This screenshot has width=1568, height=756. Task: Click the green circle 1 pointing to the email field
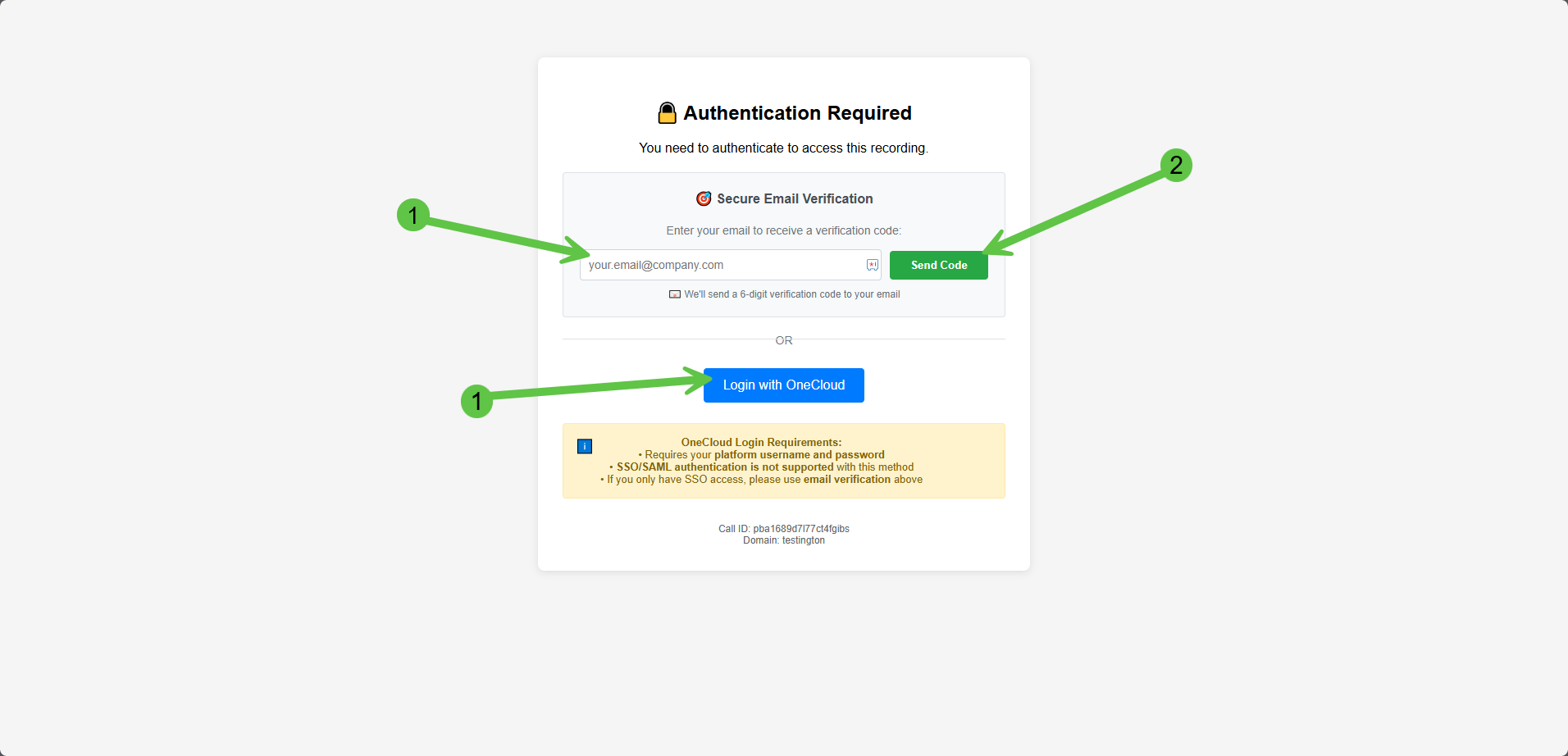tap(413, 215)
